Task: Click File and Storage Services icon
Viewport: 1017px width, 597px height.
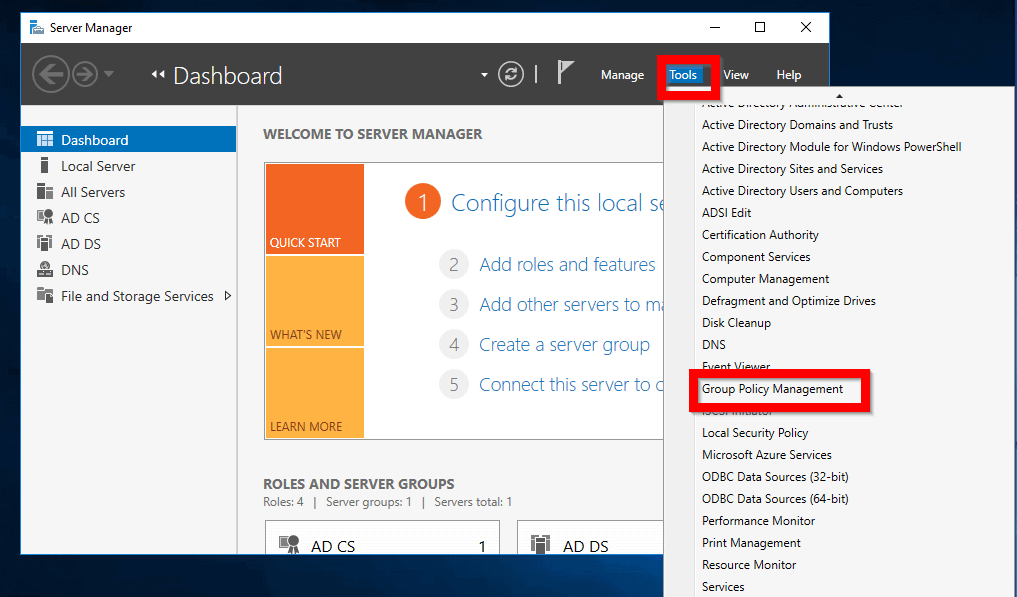Action: (x=45, y=295)
